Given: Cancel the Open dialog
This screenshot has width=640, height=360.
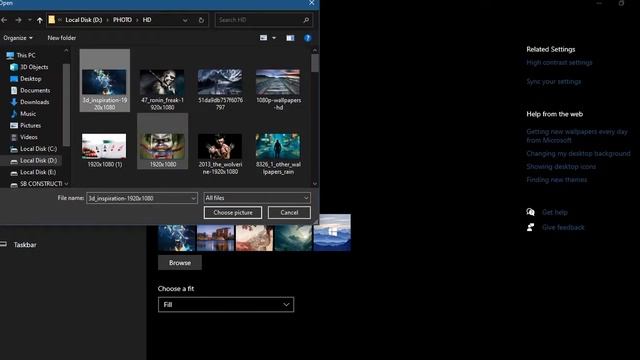Looking at the screenshot, I should click(x=289, y=213).
